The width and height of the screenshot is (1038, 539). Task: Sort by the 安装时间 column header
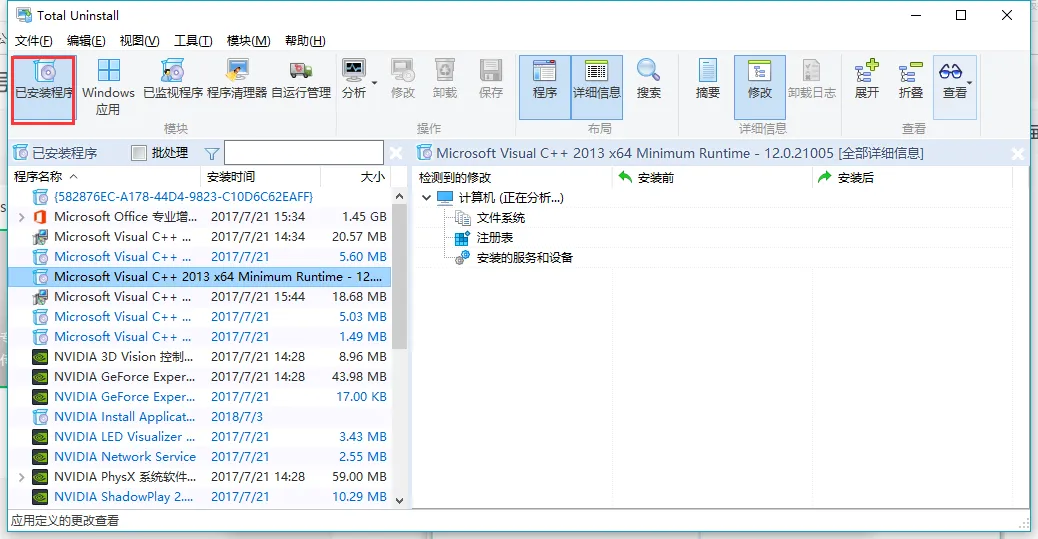pyautogui.click(x=261, y=177)
